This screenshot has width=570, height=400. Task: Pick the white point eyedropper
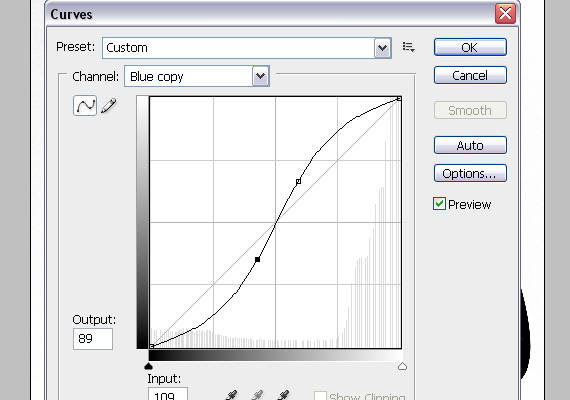coord(283,395)
